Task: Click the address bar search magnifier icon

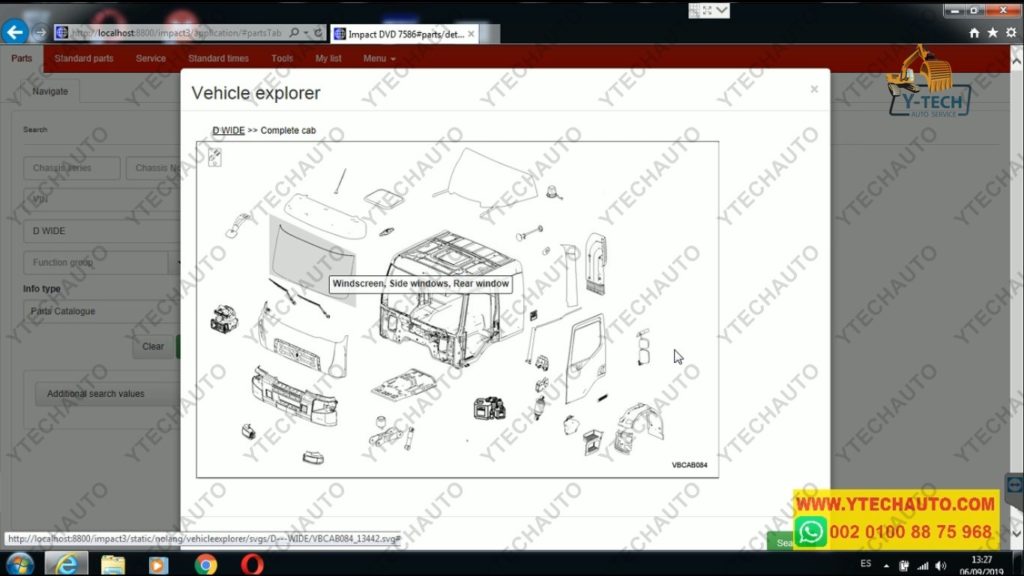Action: point(294,33)
